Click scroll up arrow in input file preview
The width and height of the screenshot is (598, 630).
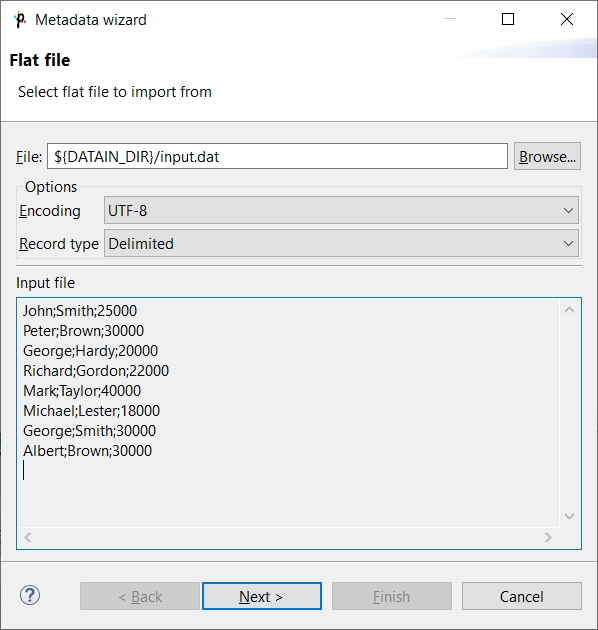coord(569,310)
